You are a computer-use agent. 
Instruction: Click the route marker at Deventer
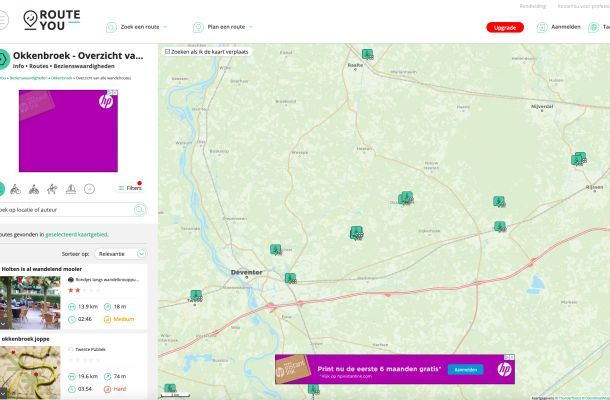pyautogui.click(x=289, y=278)
